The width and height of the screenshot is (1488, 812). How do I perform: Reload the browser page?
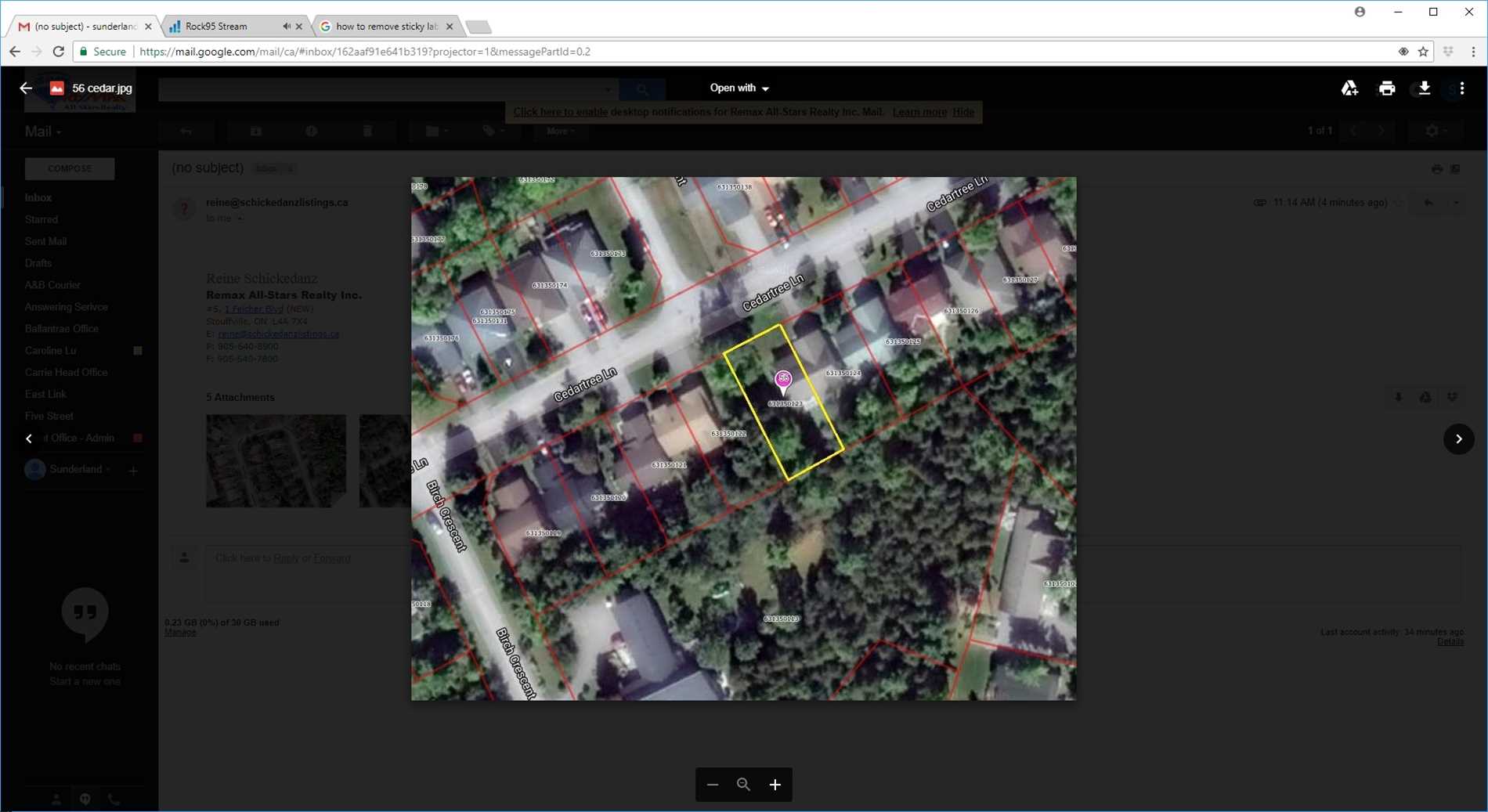[58, 52]
